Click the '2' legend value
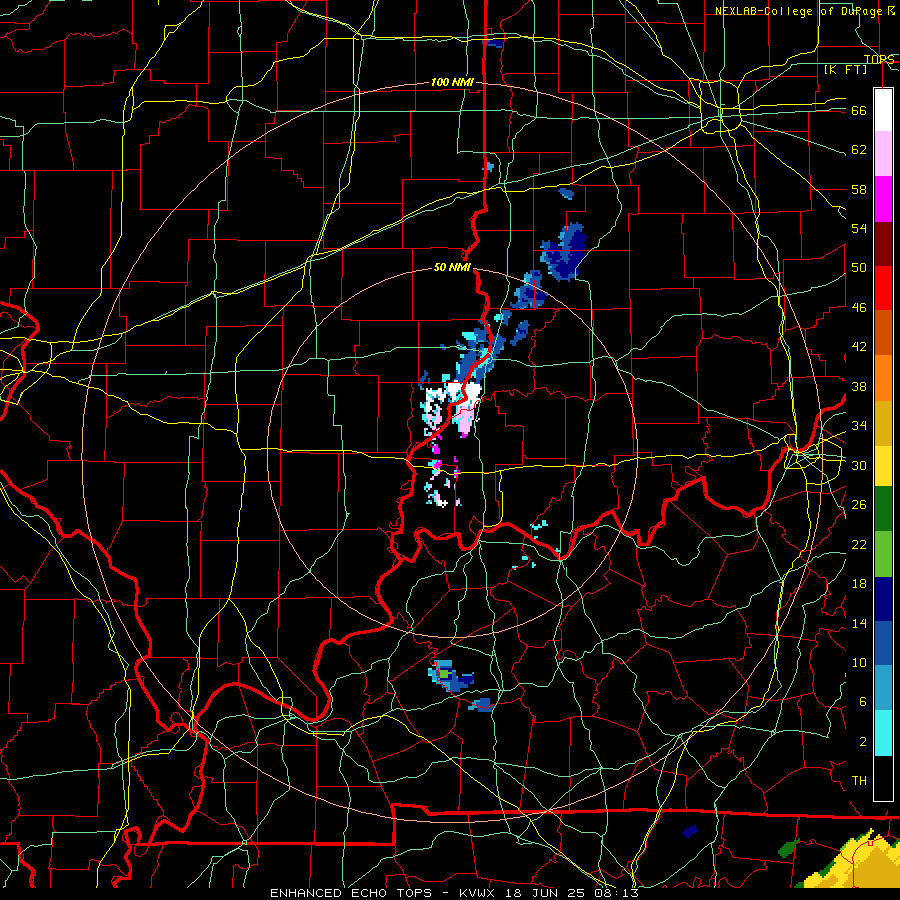Screen dimensions: 900x900 coord(862,742)
